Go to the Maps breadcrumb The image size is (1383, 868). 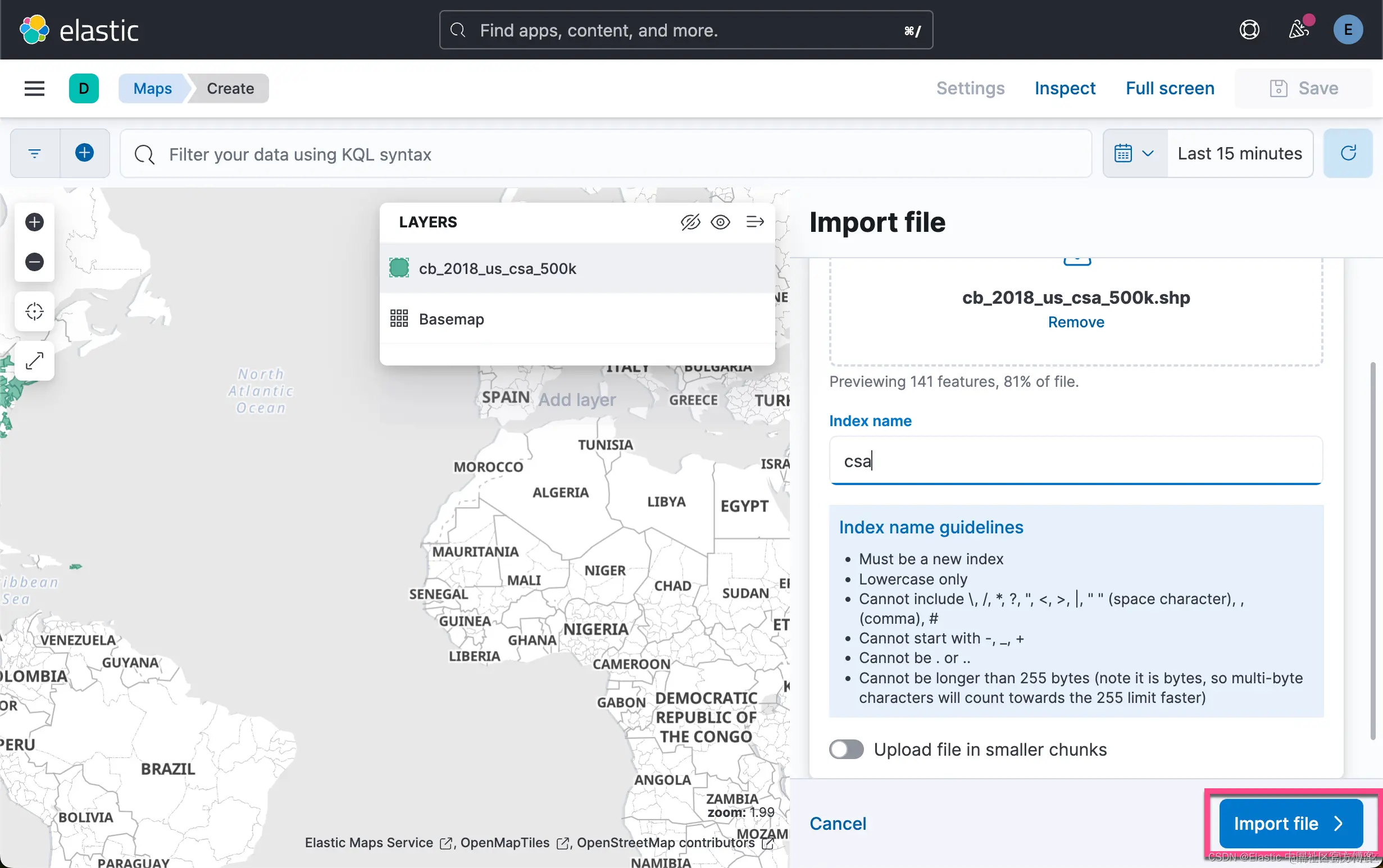[152, 88]
